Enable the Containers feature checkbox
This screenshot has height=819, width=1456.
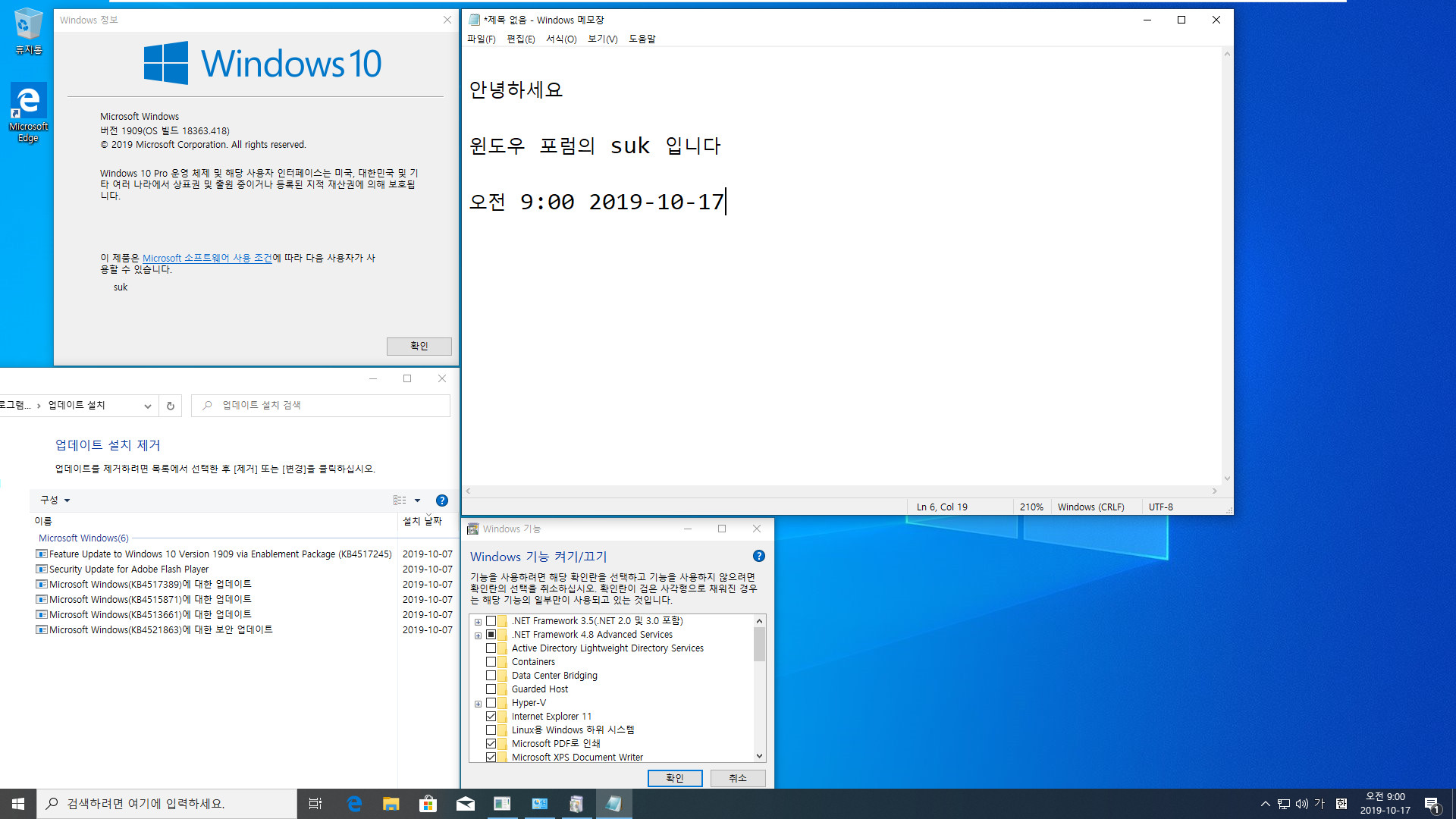491,662
